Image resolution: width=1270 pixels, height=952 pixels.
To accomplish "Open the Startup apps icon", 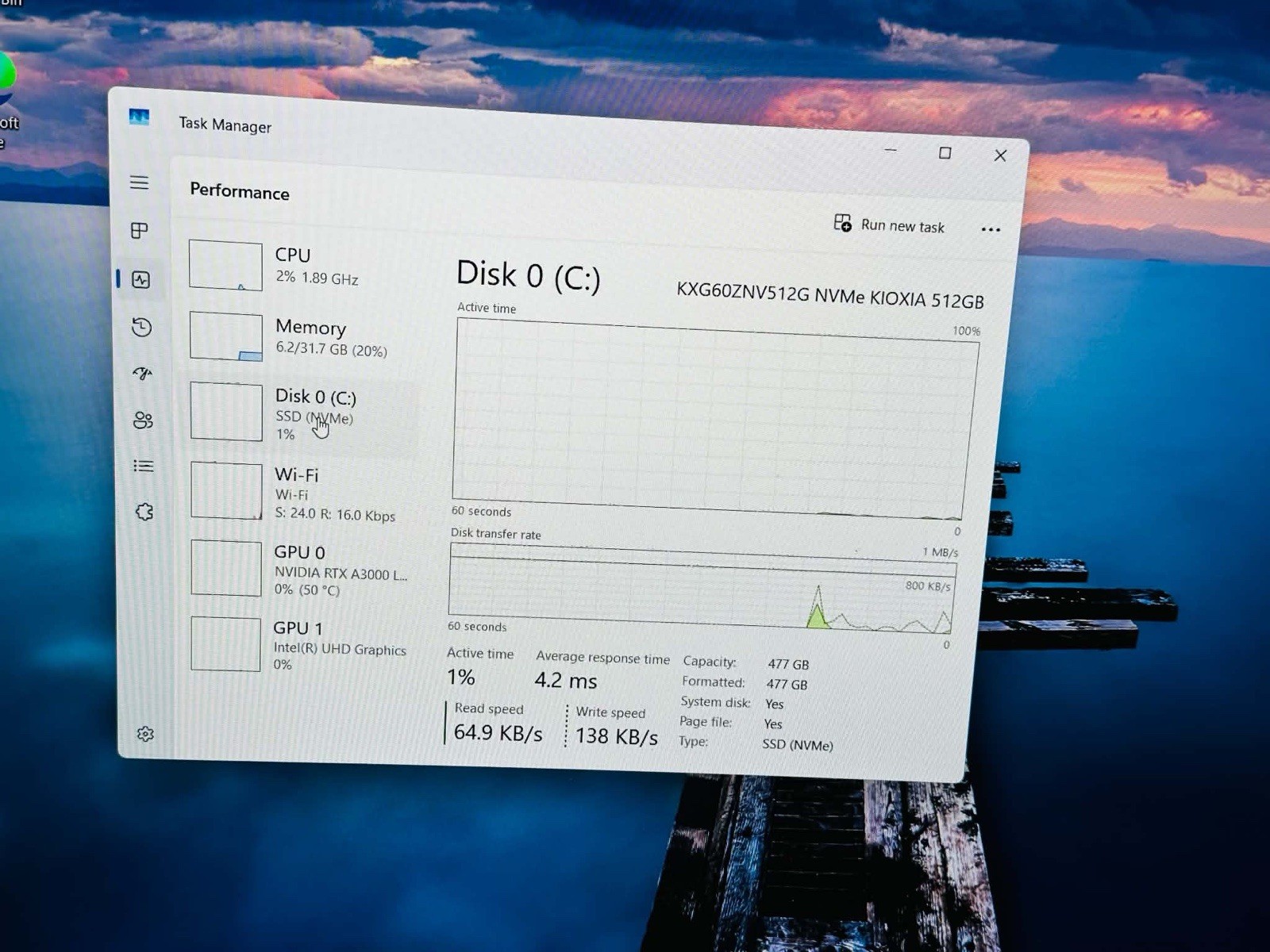I will click(x=142, y=373).
